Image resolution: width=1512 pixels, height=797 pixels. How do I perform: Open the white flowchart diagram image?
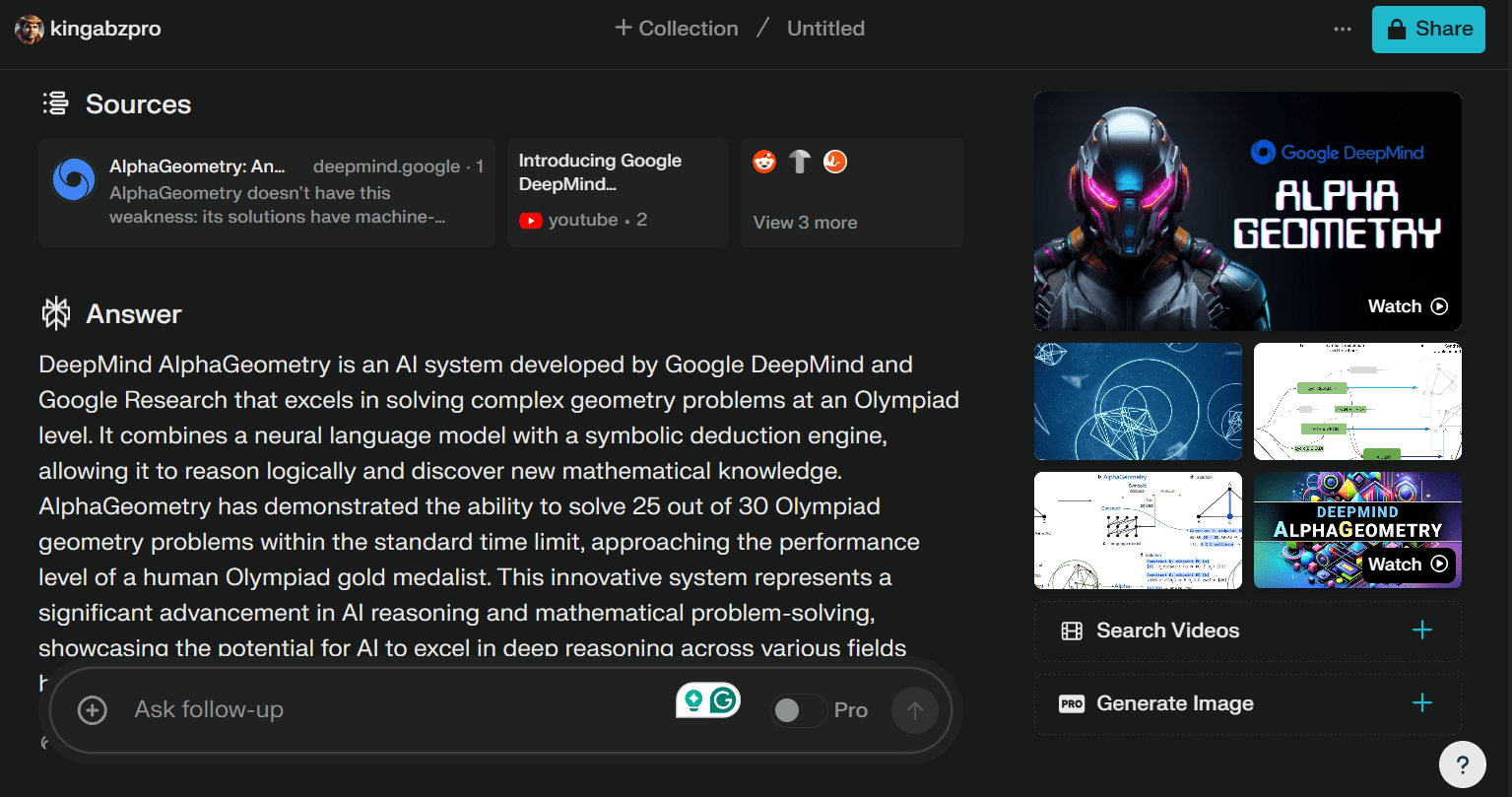pos(1357,401)
